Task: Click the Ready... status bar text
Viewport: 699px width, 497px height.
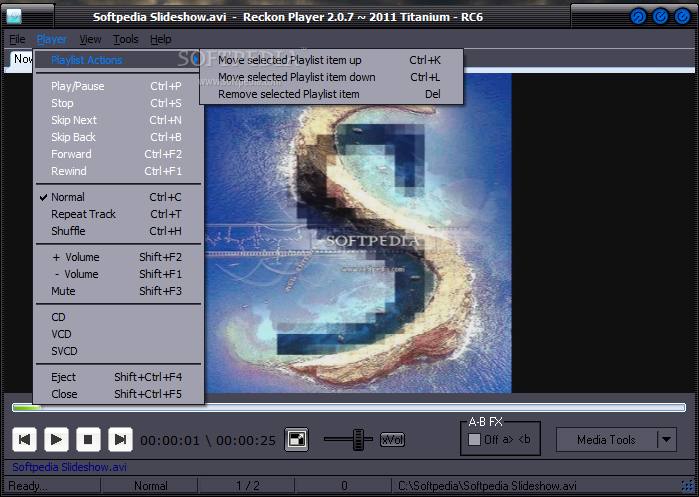Action: coord(28,486)
